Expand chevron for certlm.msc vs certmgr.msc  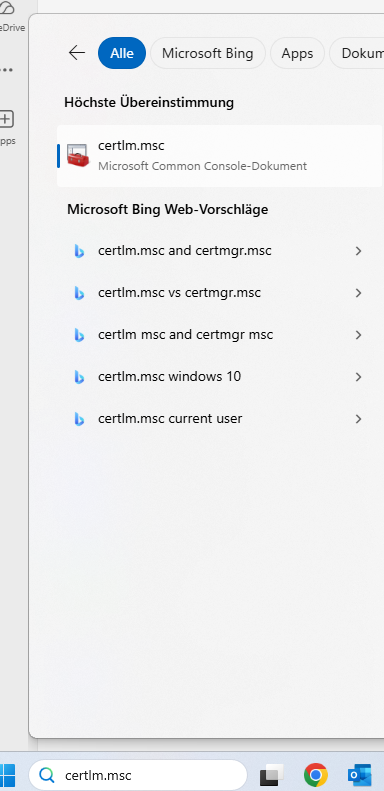pos(358,293)
